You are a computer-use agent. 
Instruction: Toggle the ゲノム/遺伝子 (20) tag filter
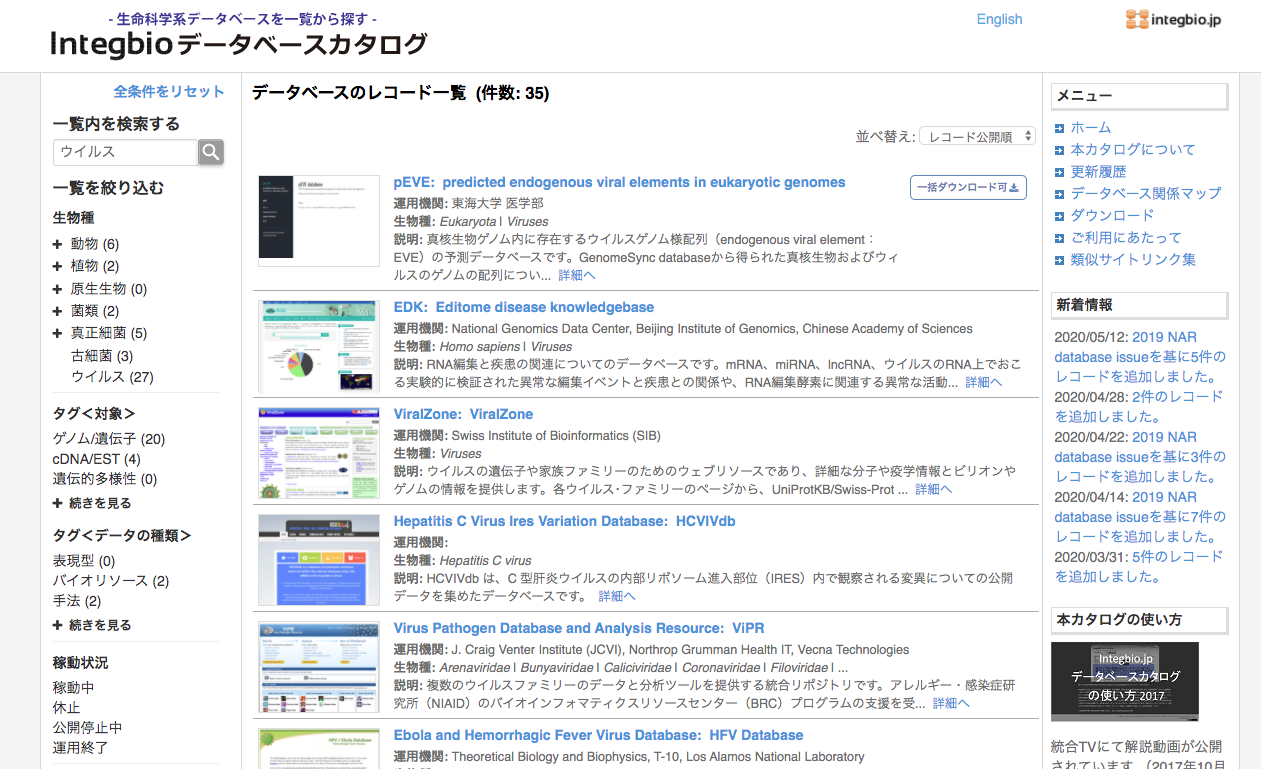point(108,439)
